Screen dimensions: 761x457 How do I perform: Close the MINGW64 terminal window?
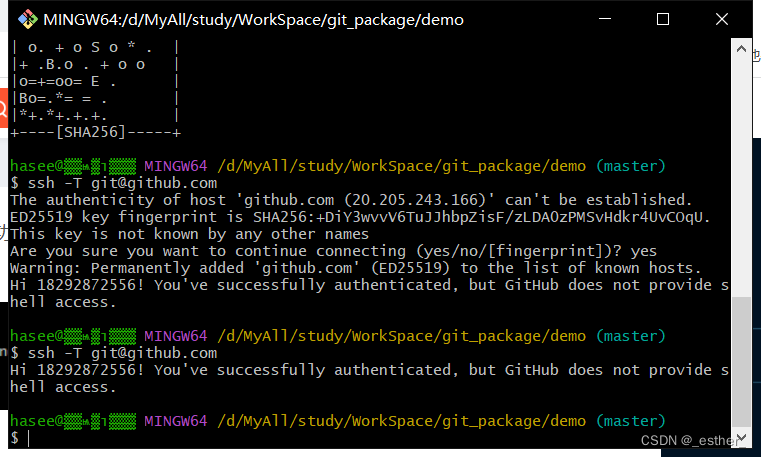pyautogui.click(x=722, y=19)
